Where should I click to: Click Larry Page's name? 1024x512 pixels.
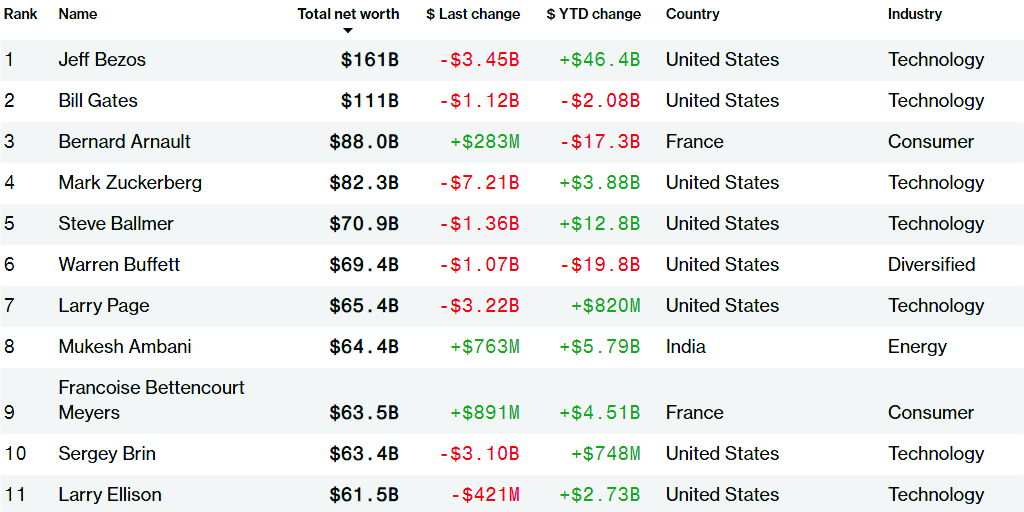tap(104, 306)
